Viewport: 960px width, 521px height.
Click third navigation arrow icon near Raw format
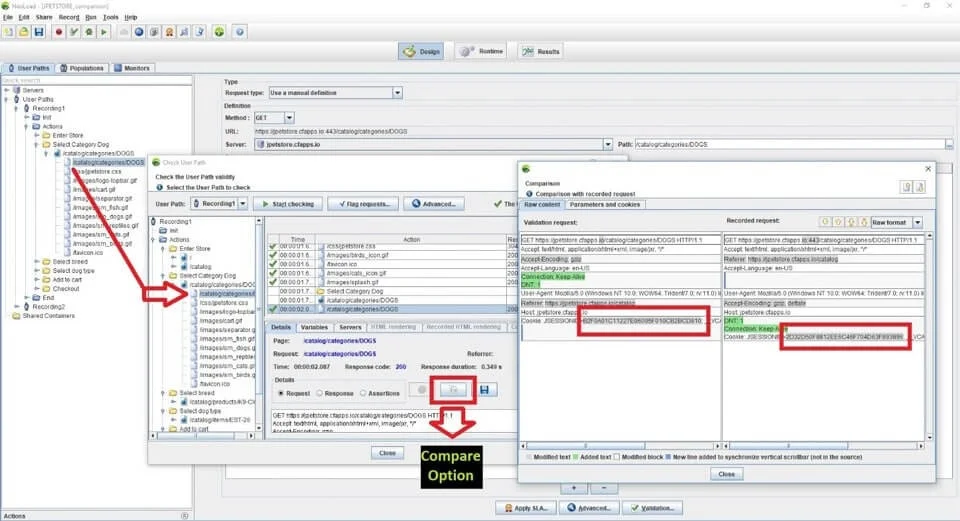pos(851,222)
